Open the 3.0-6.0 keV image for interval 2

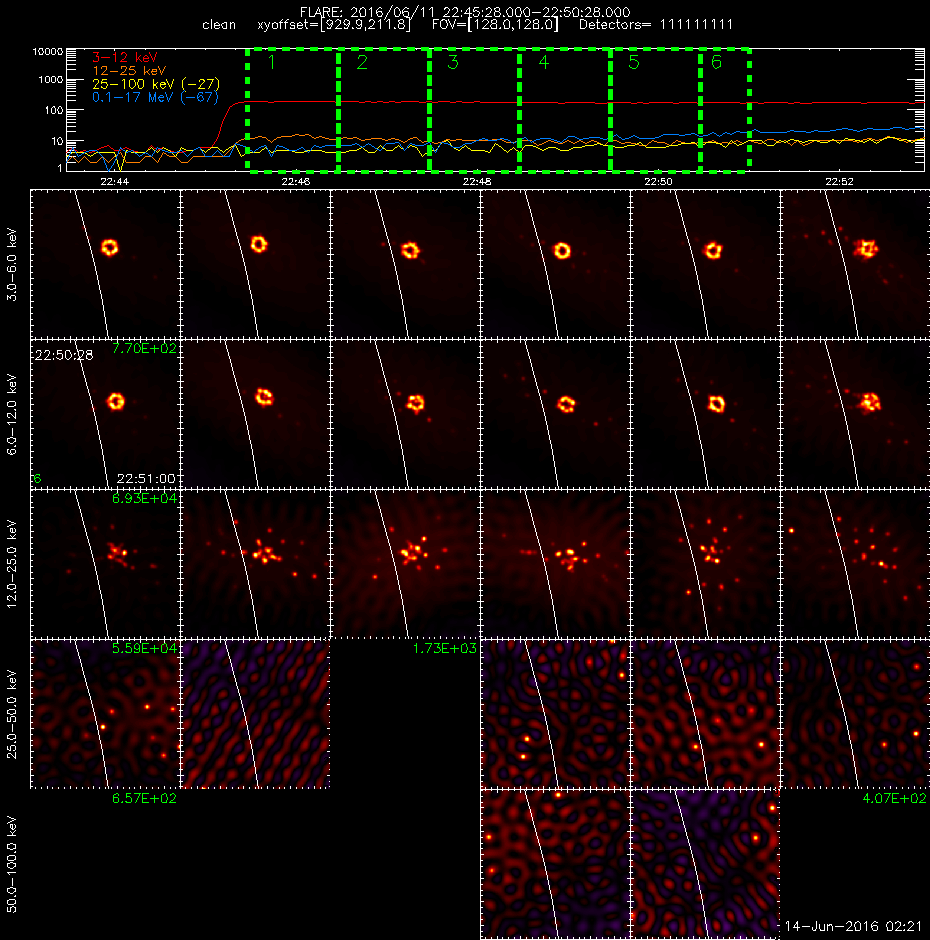point(255,264)
